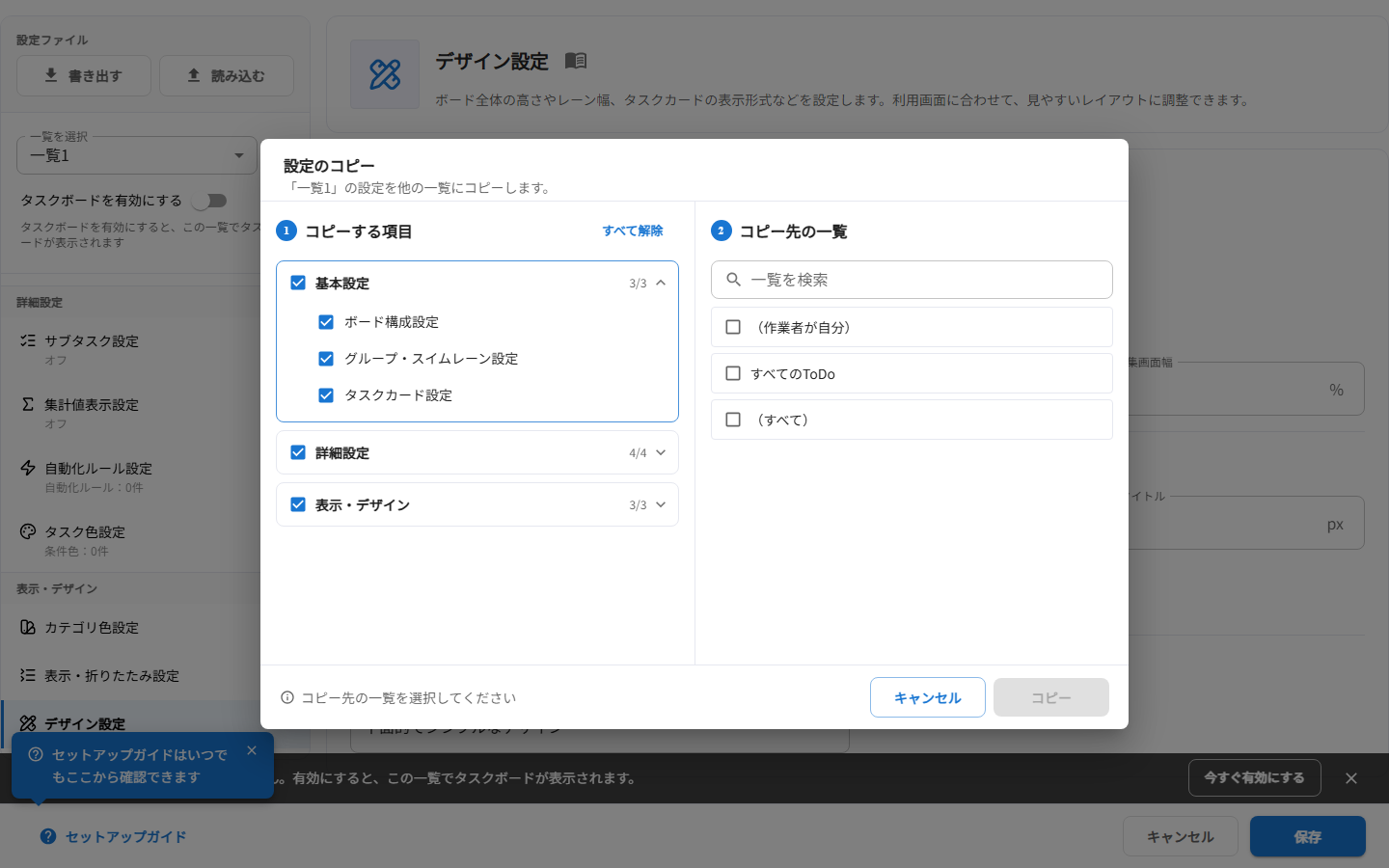Click the 集計値表示設定 sigma icon
Screen dimensions: 1389x868
[x=28, y=404]
